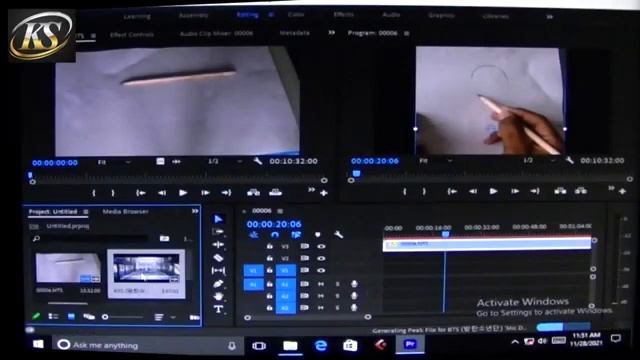Select the Selection tool arrow

(218, 219)
